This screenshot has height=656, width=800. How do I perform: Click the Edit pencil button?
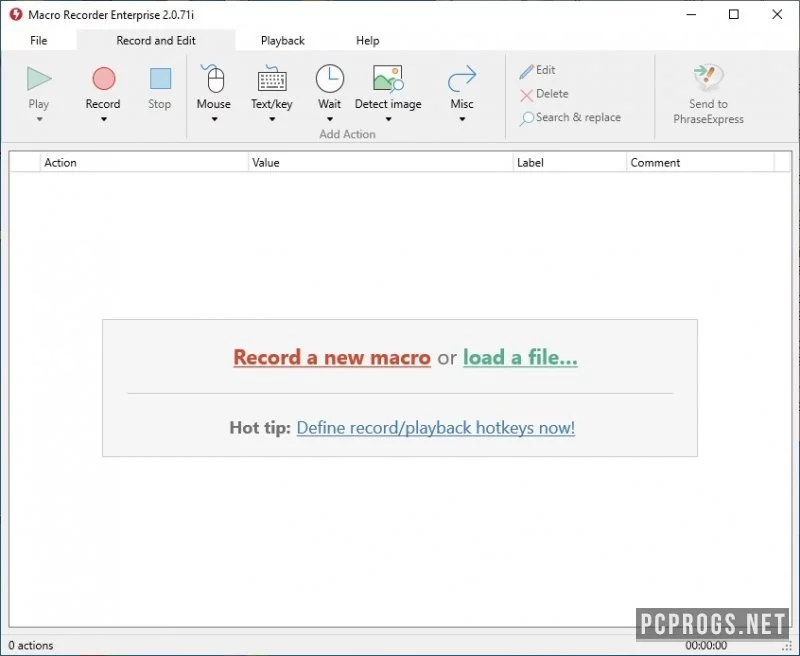537,70
